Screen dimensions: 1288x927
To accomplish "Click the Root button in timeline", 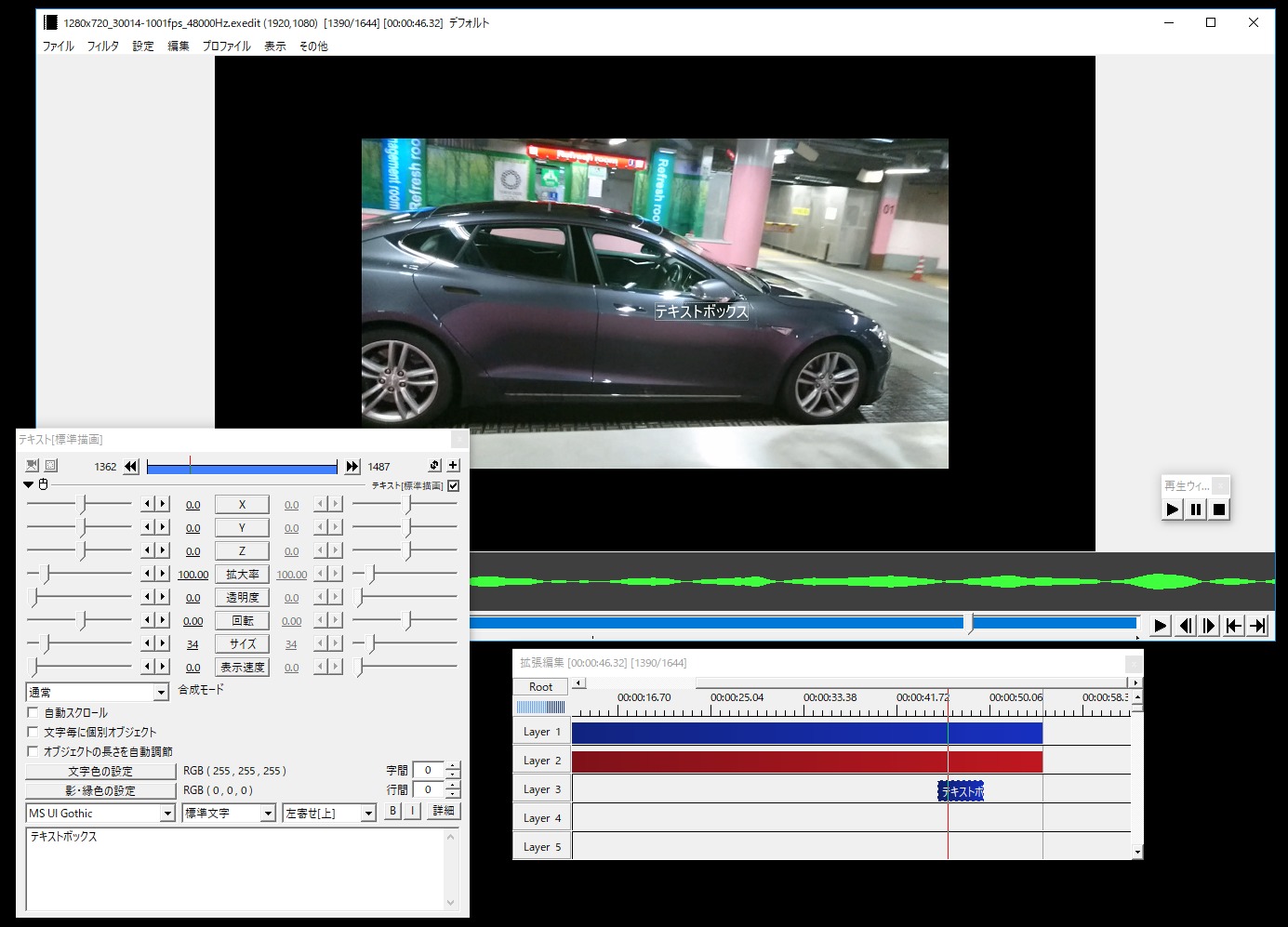I will (x=540, y=686).
